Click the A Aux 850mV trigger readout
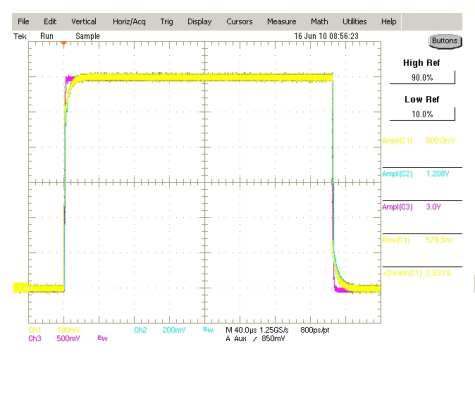 [x=255, y=338]
